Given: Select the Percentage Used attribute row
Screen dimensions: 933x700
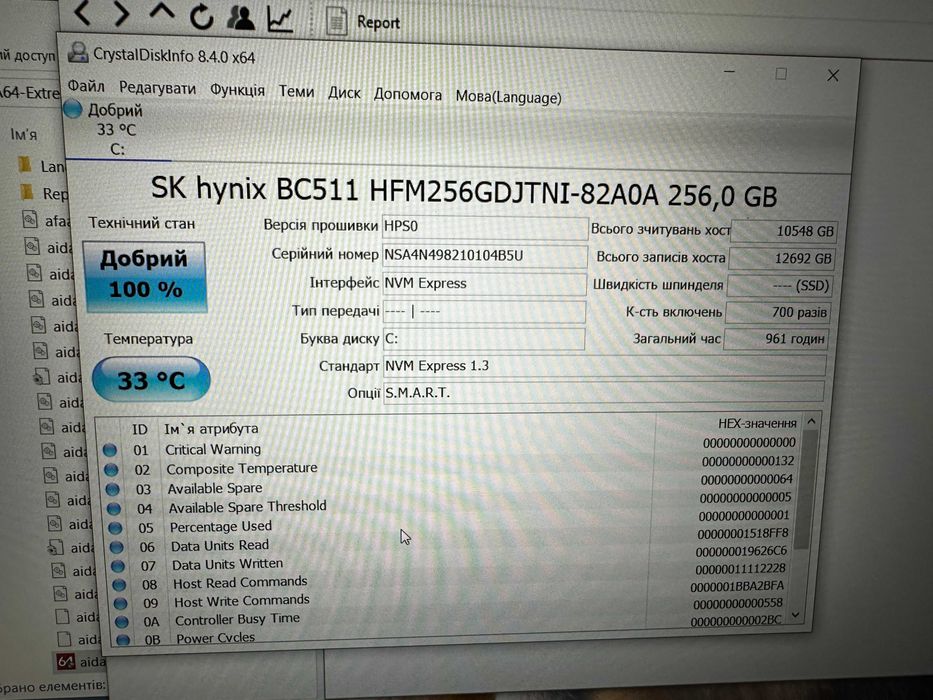Looking at the screenshot, I should click(453, 523).
